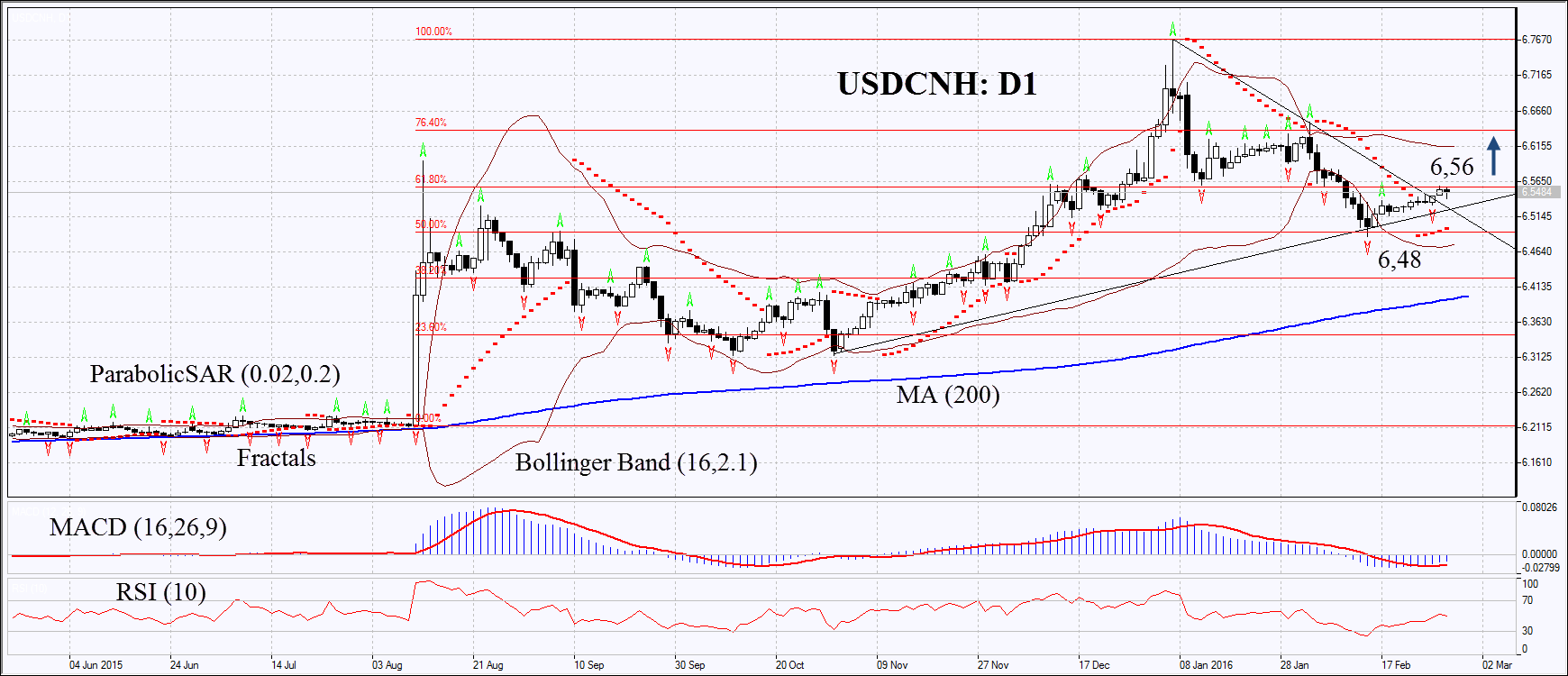
Task: Click the 6.2620 price axis value
Action: pos(1536,392)
